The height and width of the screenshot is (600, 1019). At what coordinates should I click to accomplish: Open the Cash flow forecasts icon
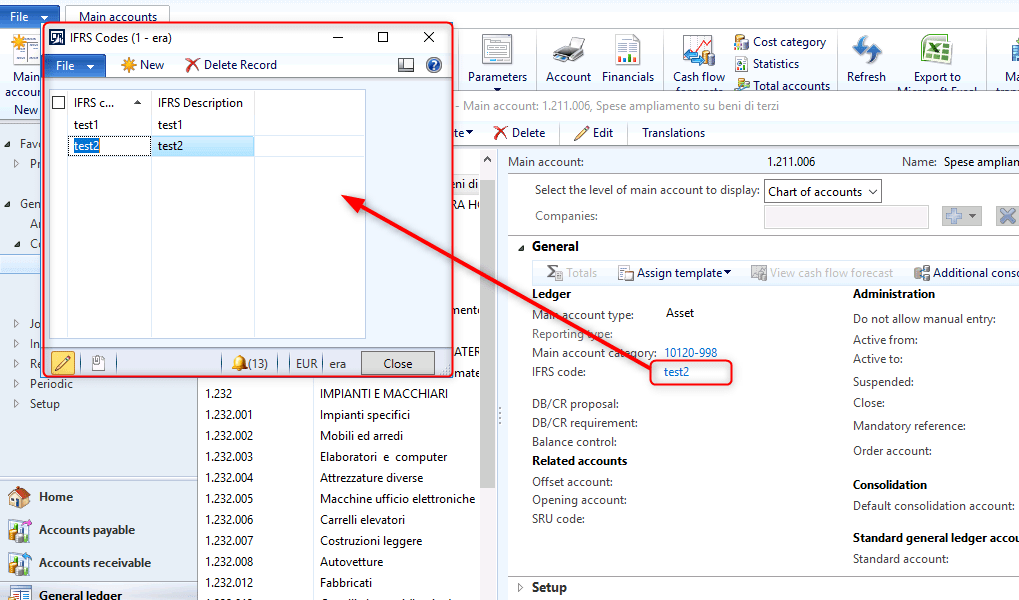click(699, 50)
